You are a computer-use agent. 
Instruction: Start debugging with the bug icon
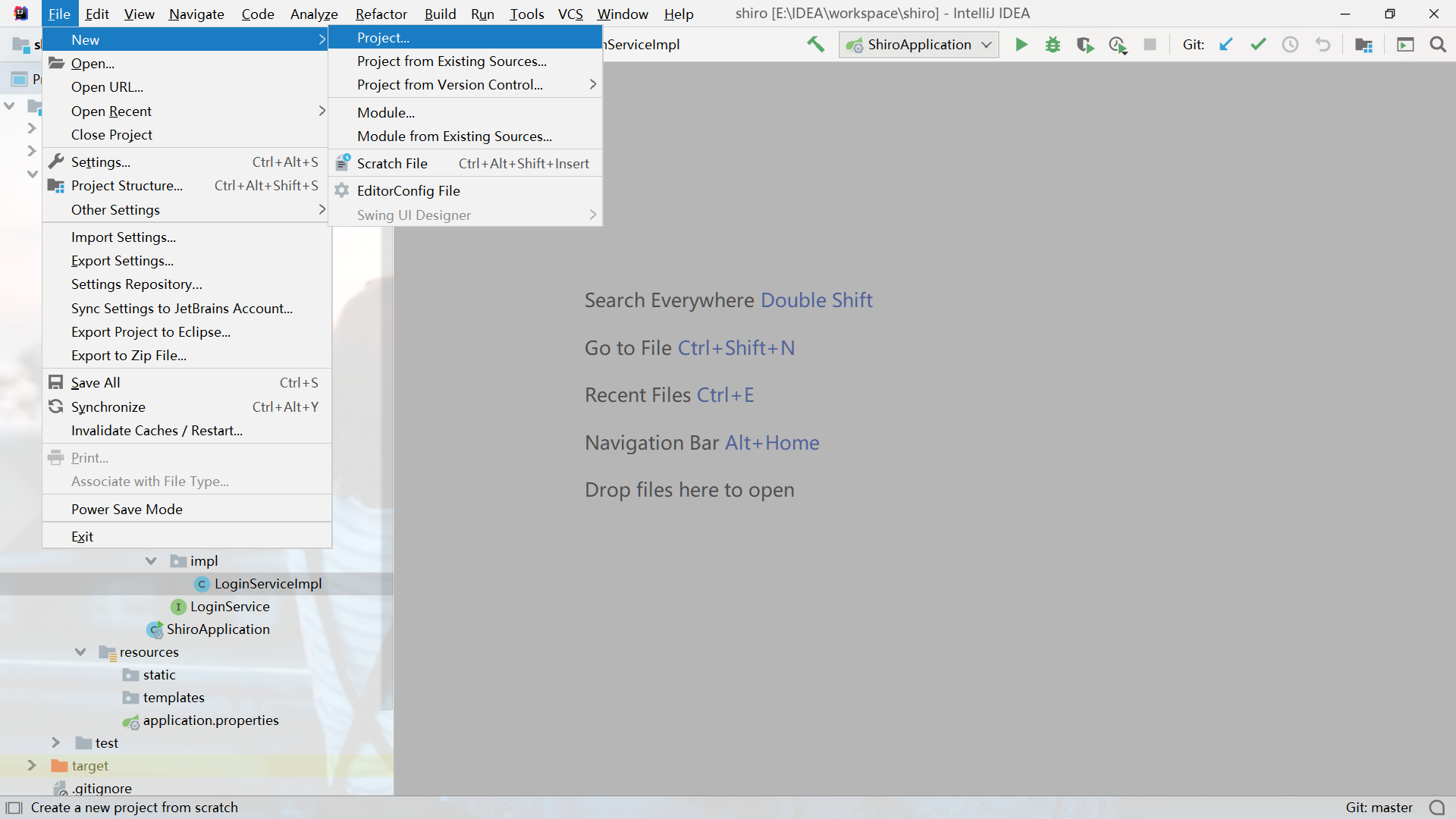coord(1053,45)
